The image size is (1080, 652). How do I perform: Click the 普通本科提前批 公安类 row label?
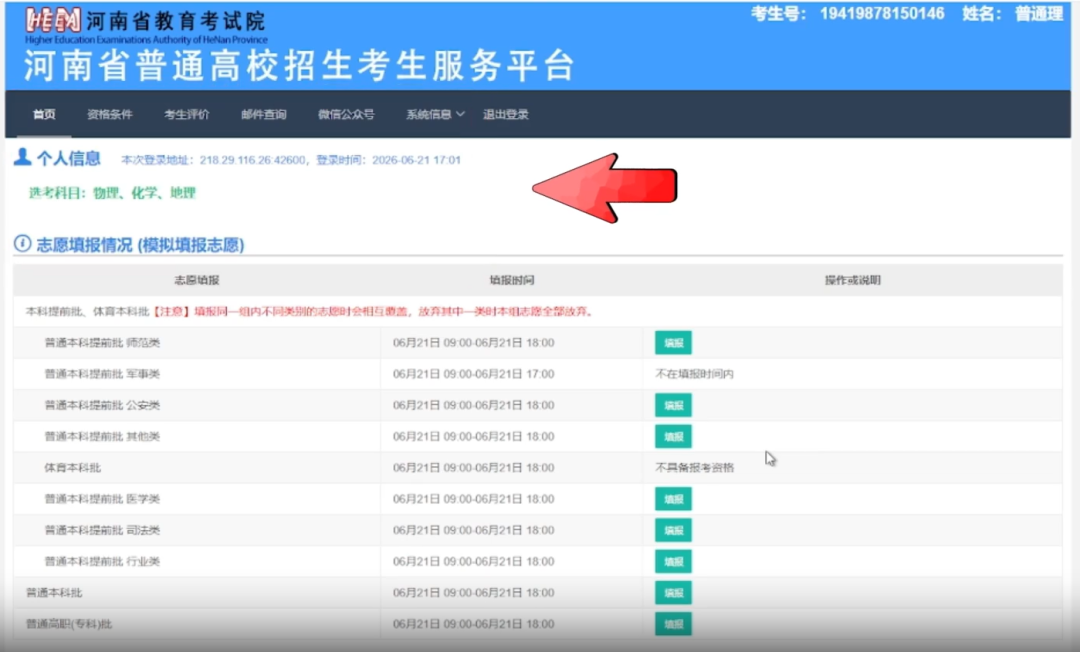[x=102, y=406]
